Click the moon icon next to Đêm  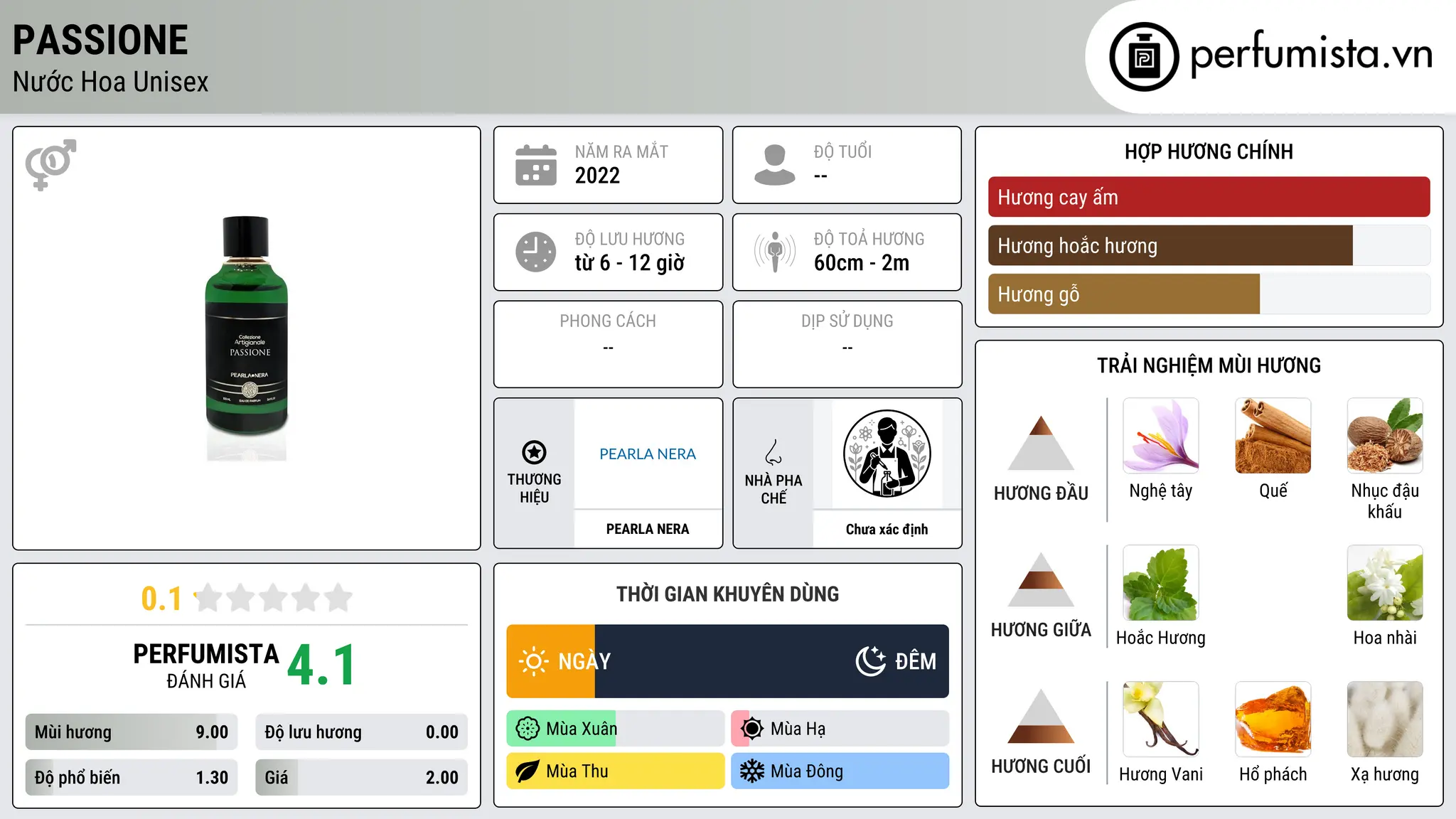point(871,661)
